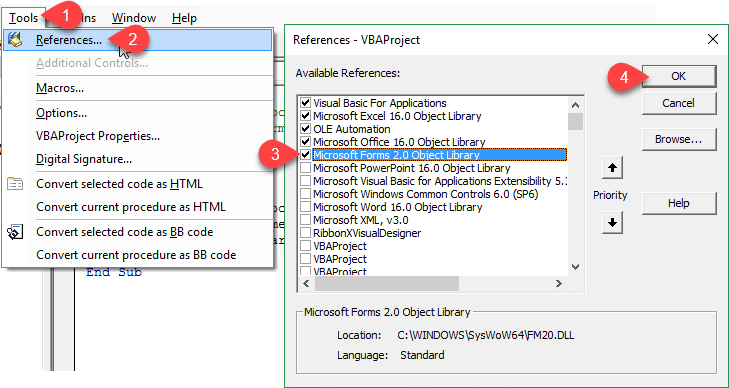Close the References dialog
The width and height of the screenshot is (729, 388).
[713, 39]
